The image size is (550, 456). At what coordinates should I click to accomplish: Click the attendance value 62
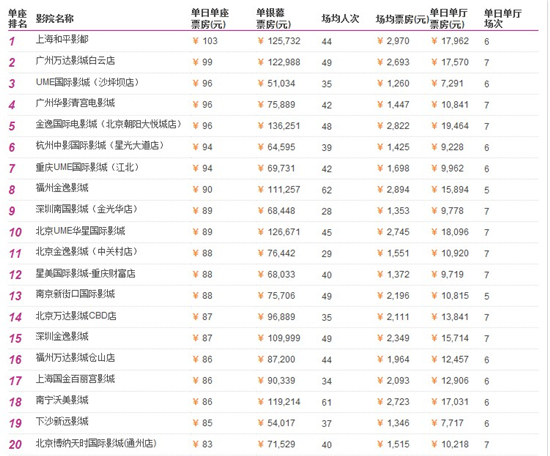(327, 190)
